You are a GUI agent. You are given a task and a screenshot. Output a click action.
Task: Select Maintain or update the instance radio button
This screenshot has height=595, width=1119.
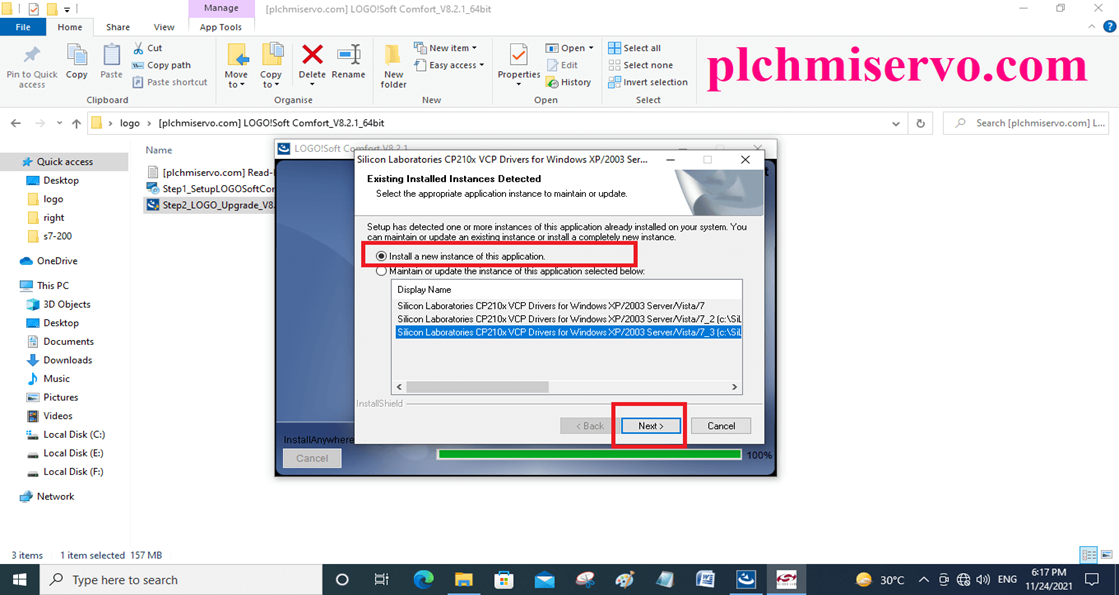[382, 271]
